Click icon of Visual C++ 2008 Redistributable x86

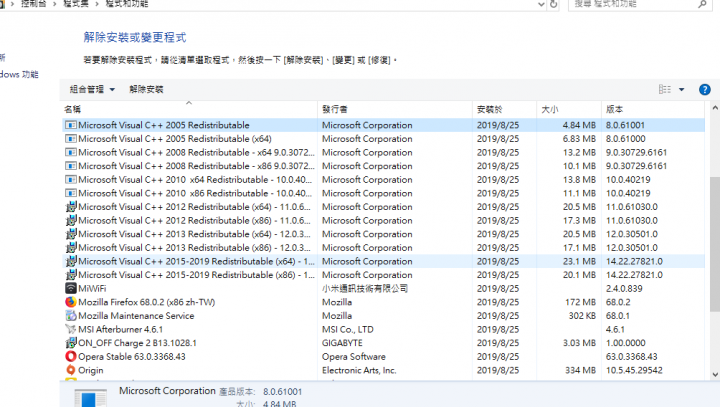[71, 166]
